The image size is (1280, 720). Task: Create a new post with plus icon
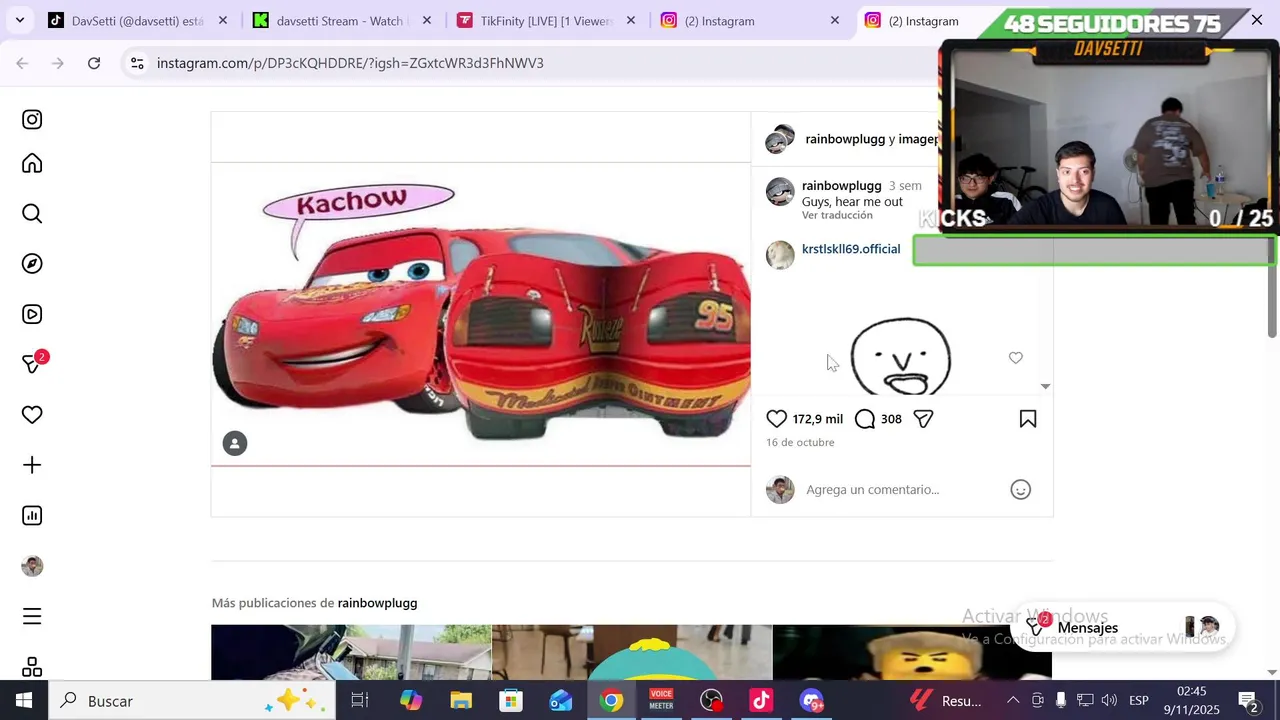tap(32, 465)
